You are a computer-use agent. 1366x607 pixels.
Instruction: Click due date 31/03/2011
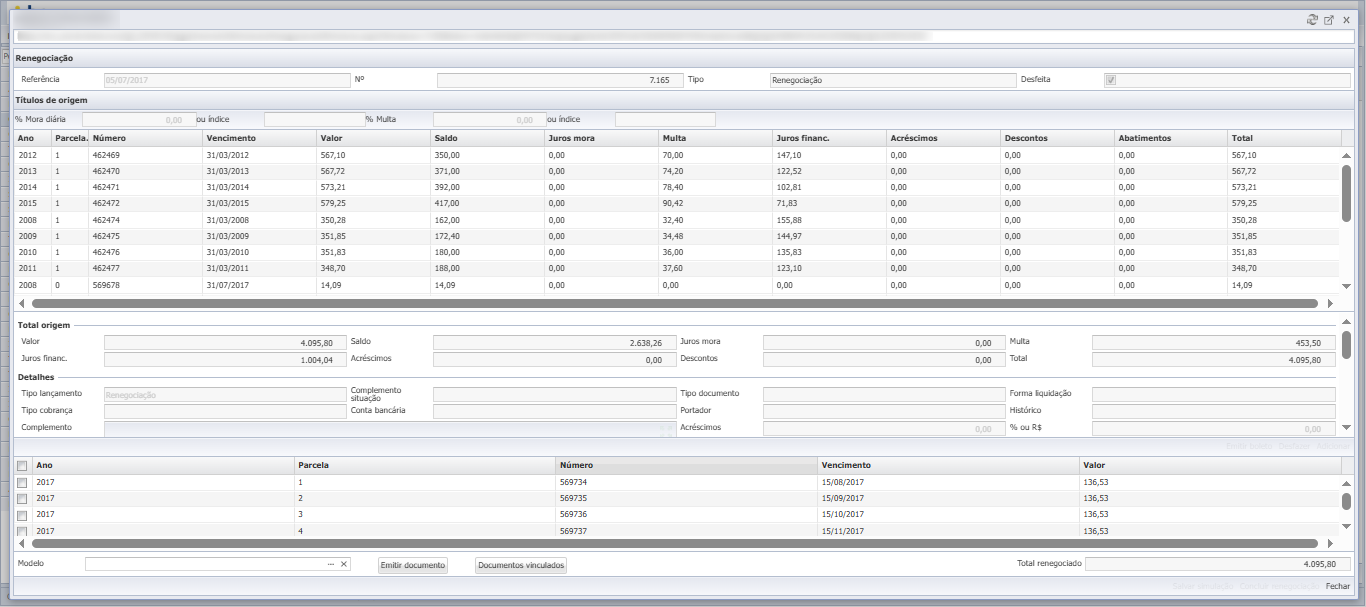[x=227, y=268]
